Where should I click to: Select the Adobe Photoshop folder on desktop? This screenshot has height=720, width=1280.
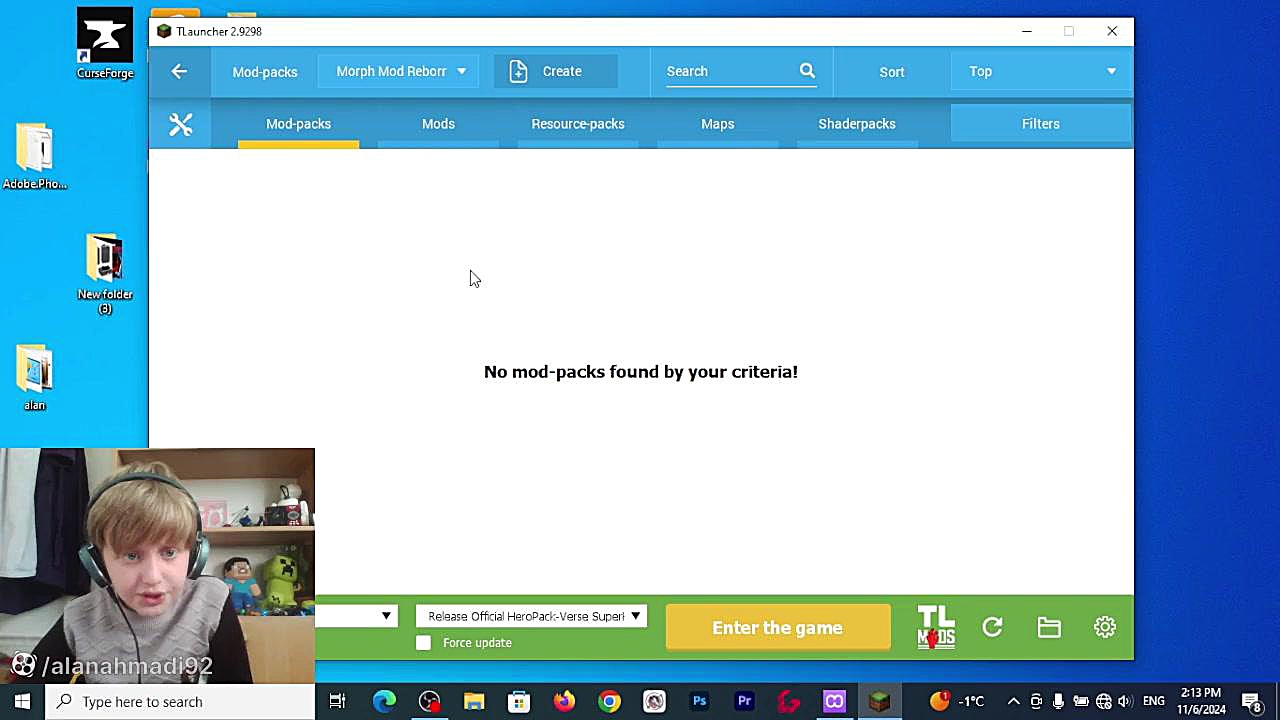(x=35, y=156)
